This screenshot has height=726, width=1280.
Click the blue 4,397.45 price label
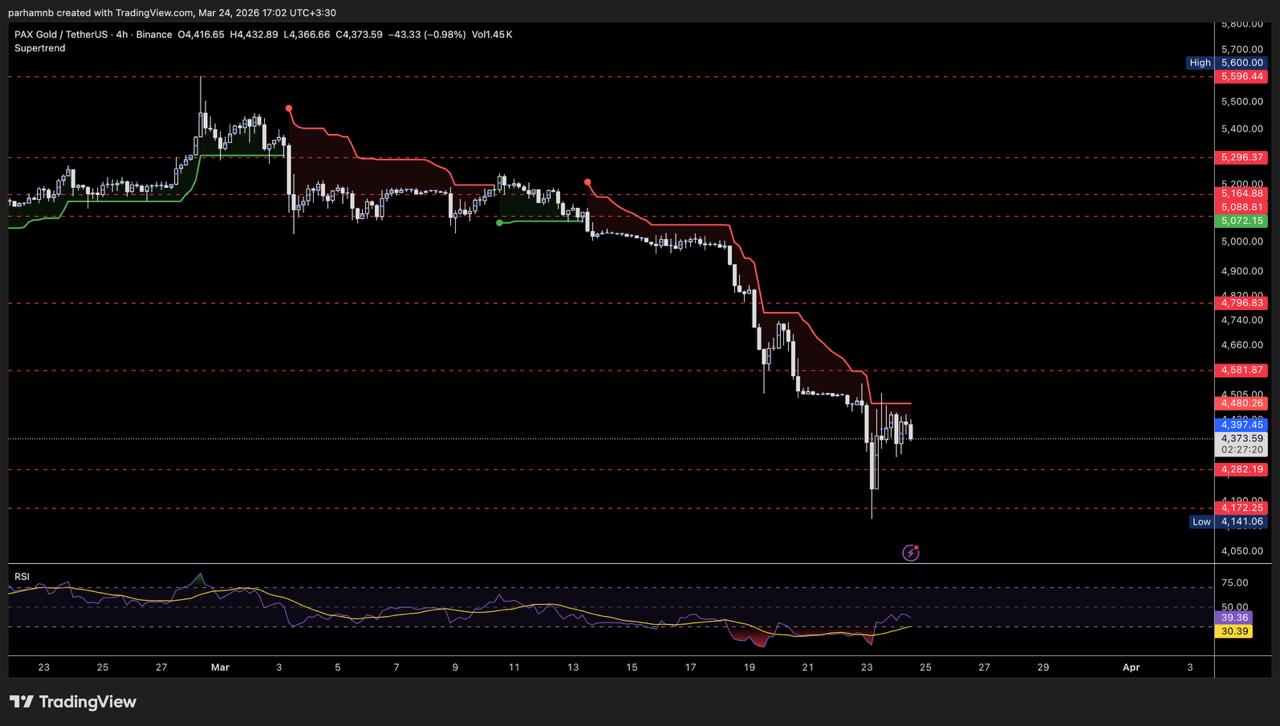point(1241,425)
